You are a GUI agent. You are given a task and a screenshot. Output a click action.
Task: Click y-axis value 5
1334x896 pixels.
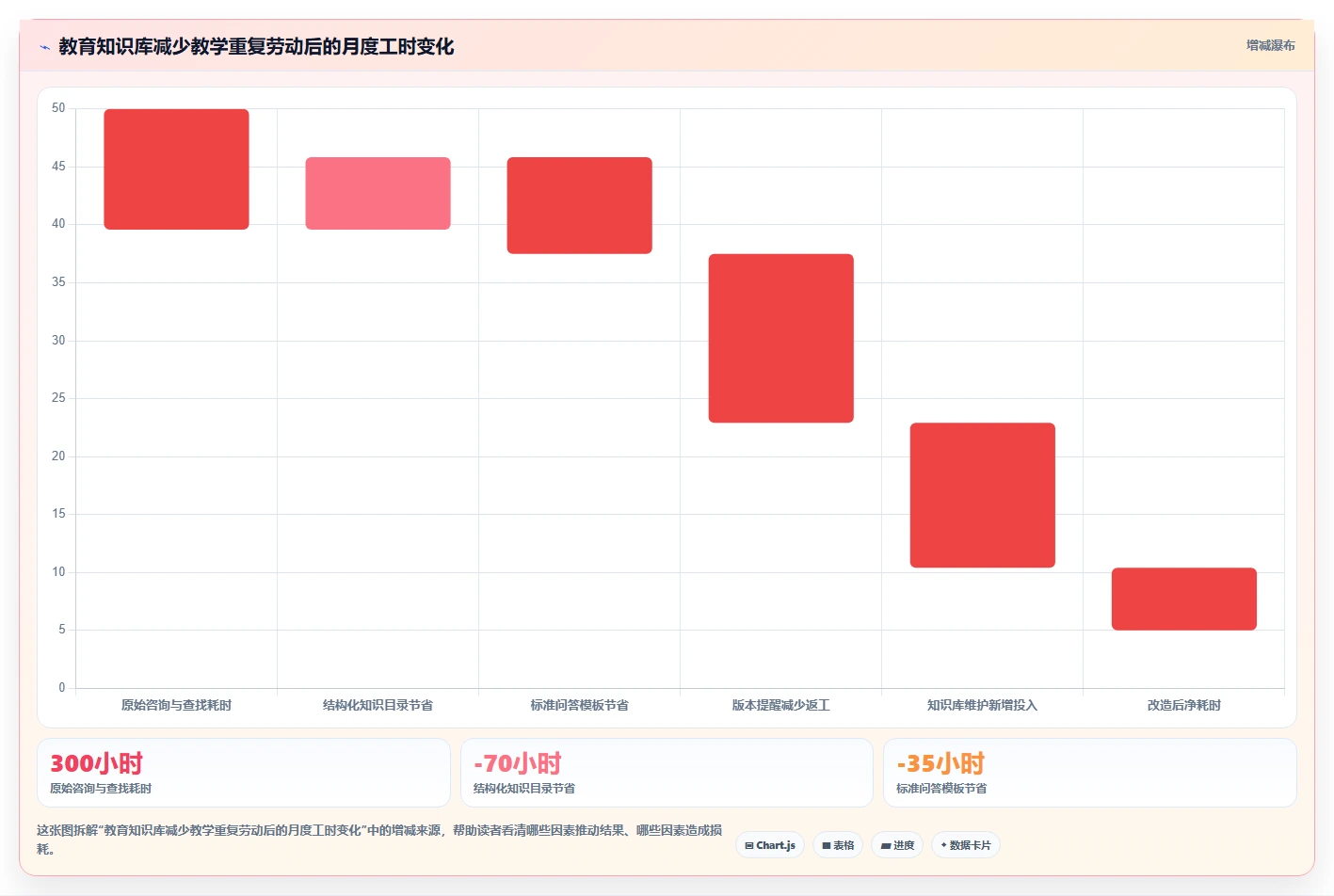pyautogui.click(x=62, y=630)
